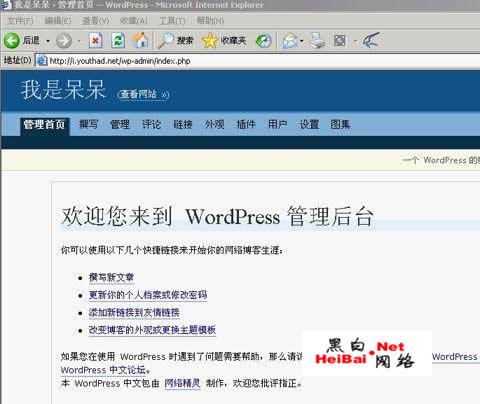Click the full-screen icon in toolbar
This screenshot has height=404, width=480.
(339, 41)
